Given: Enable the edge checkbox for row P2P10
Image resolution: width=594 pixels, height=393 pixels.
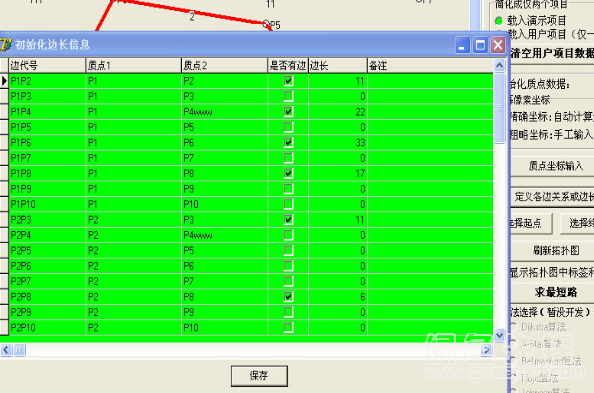Looking at the screenshot, I should [288, 327].
